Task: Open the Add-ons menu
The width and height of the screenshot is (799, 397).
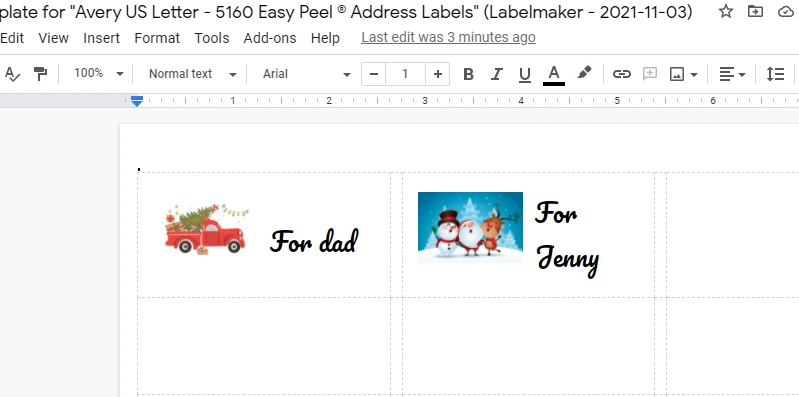Action: coord(270,38)
